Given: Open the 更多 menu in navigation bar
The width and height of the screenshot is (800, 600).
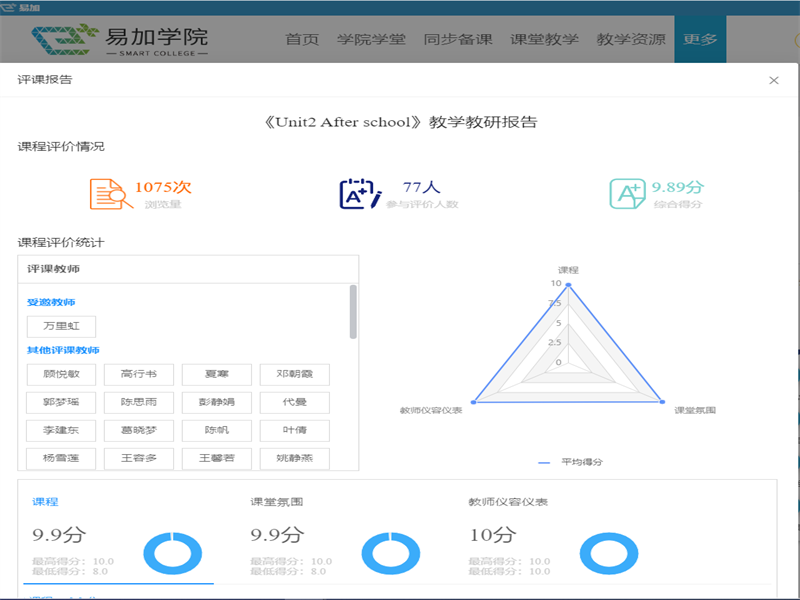Looking at the screenshot, I should [x=700, y=40].
